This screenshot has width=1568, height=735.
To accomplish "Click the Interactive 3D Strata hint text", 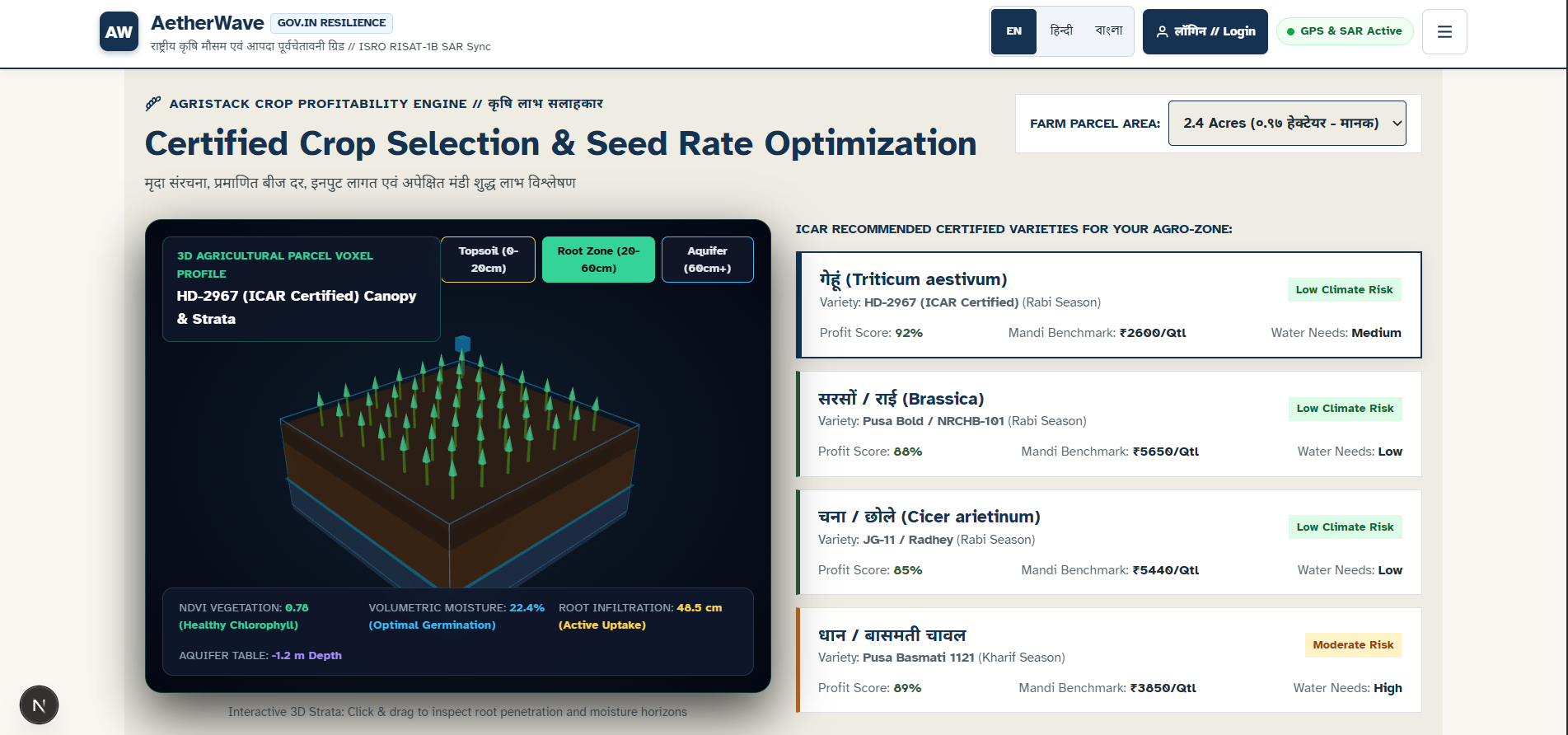I will [x=457, y=712].
